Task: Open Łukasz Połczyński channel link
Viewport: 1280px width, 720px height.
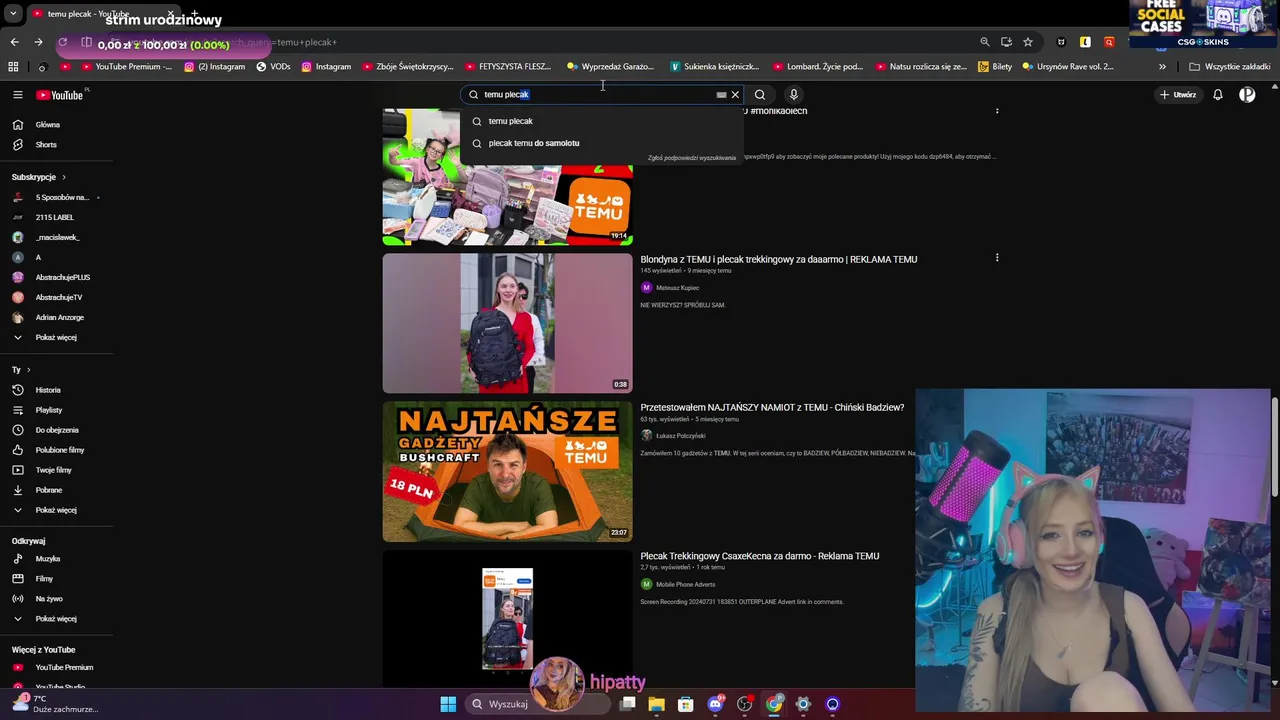Action: pyautogui.click(x=680, y=436)
